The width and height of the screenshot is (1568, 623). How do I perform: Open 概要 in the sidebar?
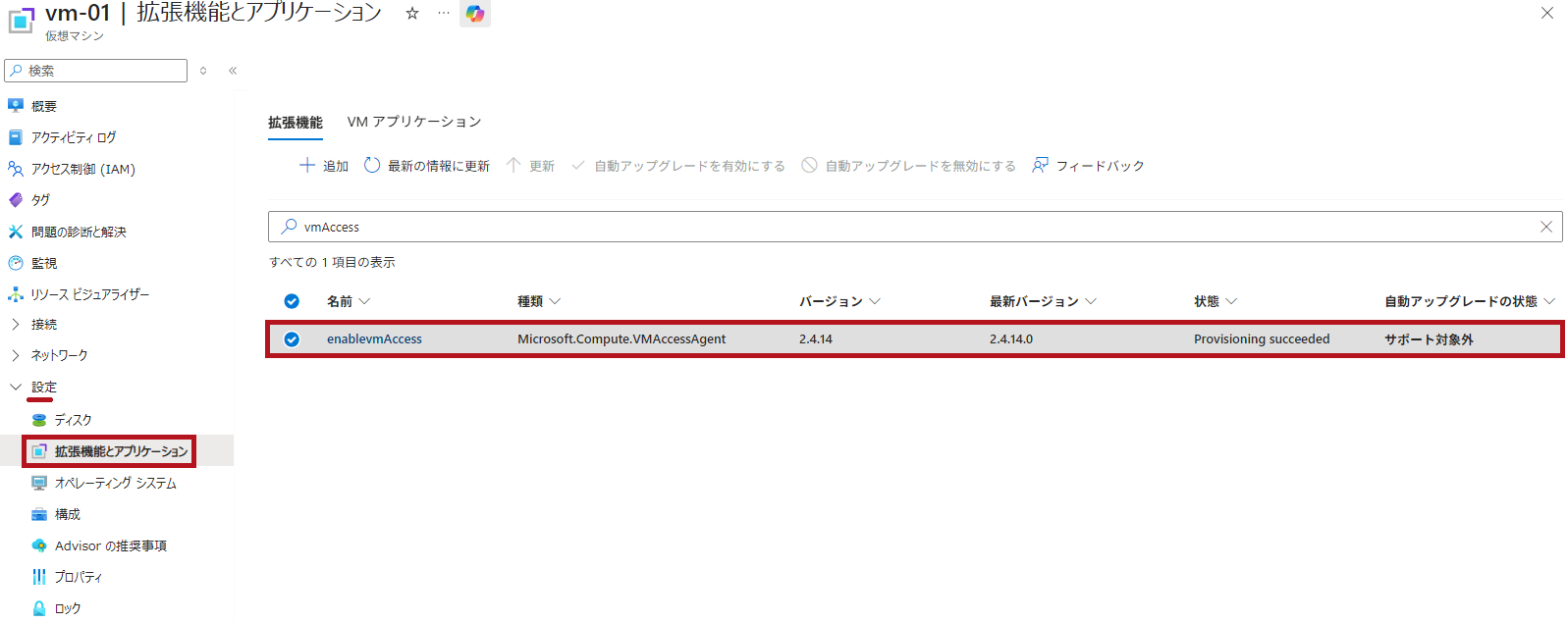44,106
